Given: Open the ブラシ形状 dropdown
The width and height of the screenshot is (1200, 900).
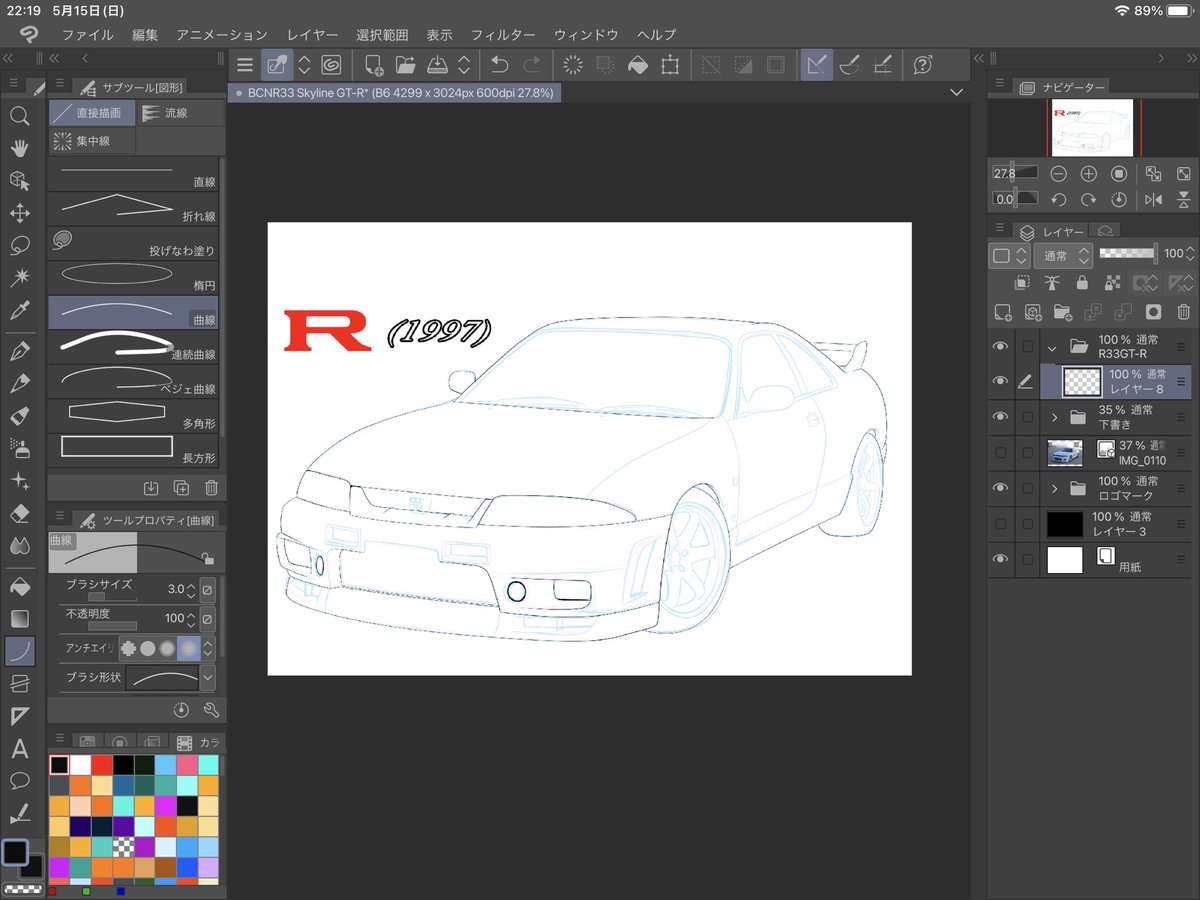Looking at the screenshot, I should [208, 678].
